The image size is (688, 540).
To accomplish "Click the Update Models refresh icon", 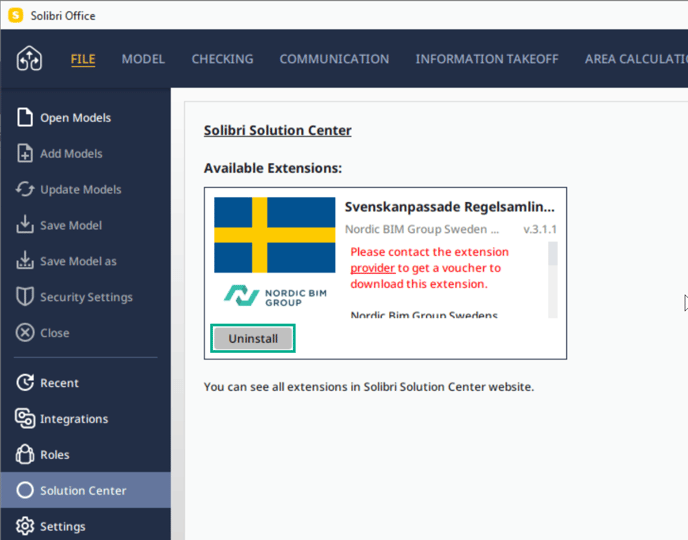I will point(25,190).
